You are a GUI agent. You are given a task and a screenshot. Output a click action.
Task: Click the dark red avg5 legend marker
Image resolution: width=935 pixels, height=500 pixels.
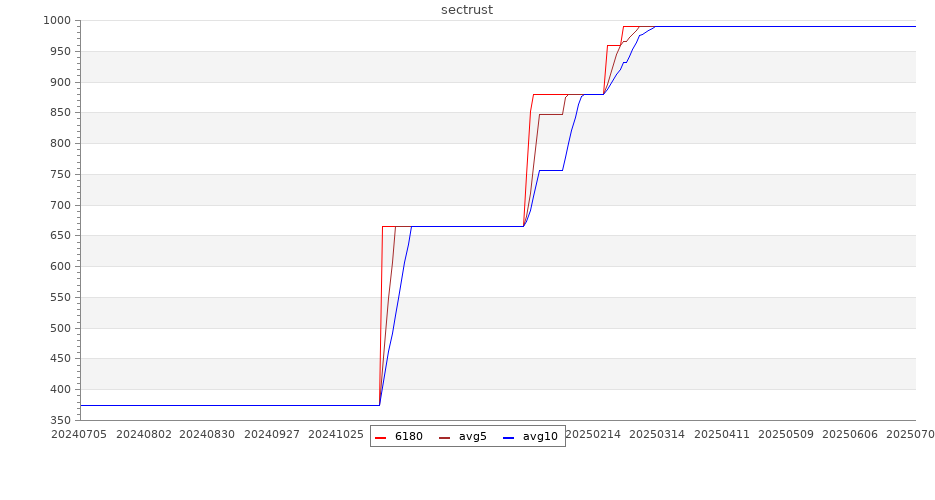click(444, 438)
